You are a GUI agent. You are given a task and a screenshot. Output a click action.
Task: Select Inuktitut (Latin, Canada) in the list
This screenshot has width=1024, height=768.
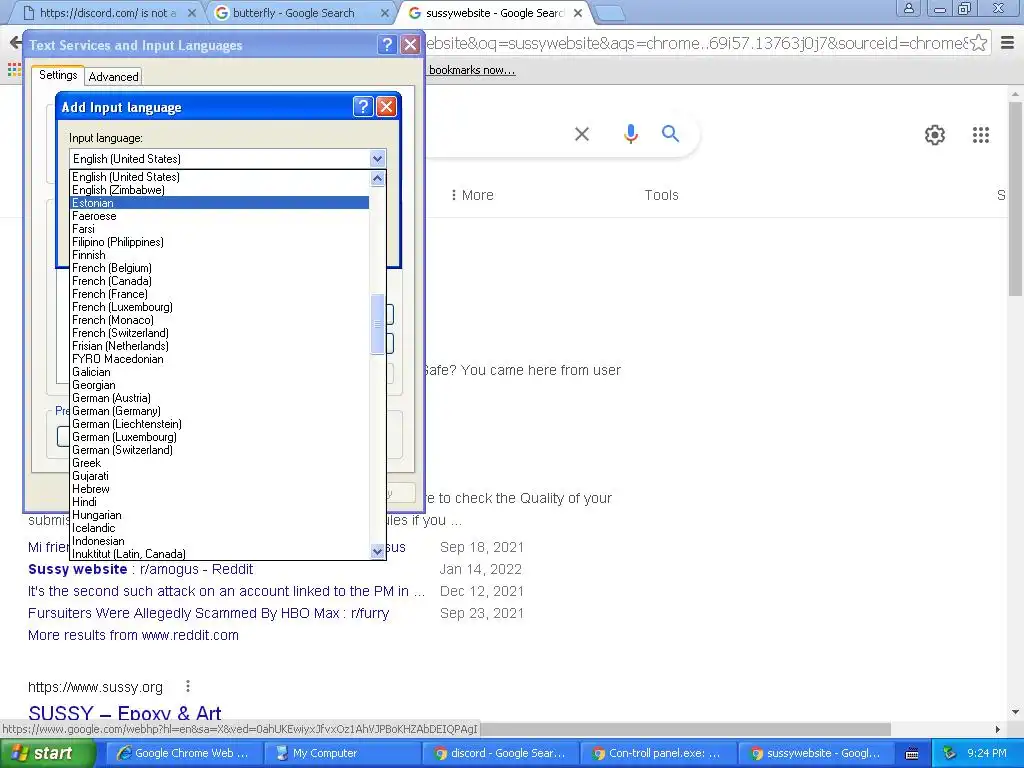click(219, 554)
